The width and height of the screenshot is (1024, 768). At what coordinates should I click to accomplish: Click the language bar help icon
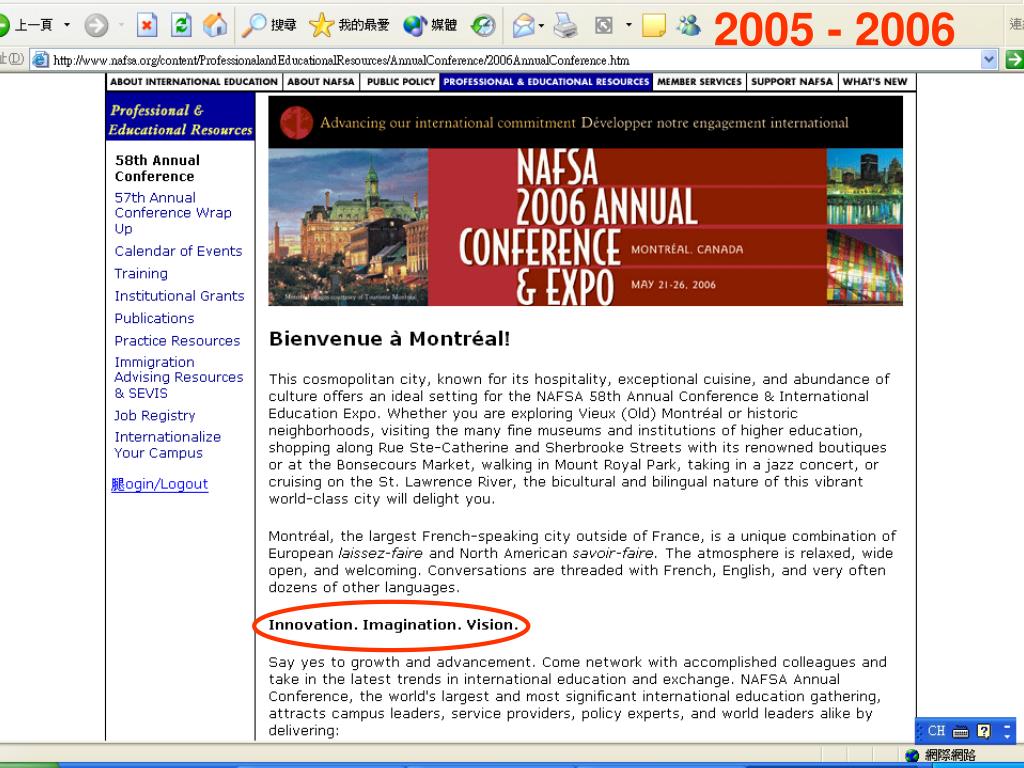point(984,731)
